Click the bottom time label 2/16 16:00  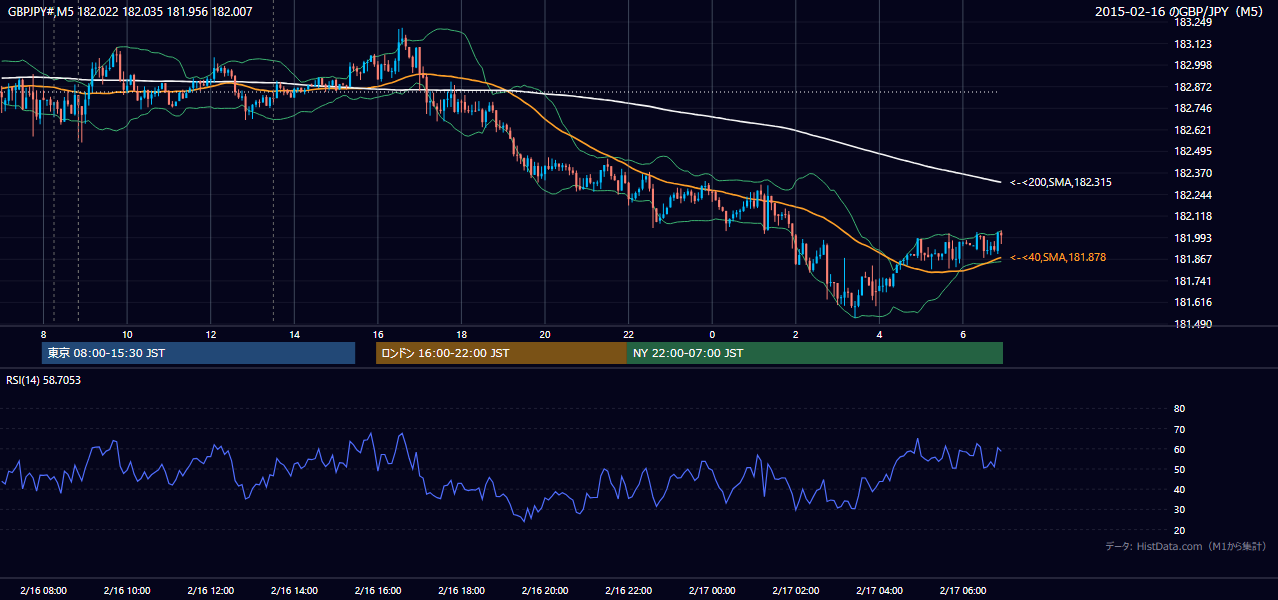(378, 590)
